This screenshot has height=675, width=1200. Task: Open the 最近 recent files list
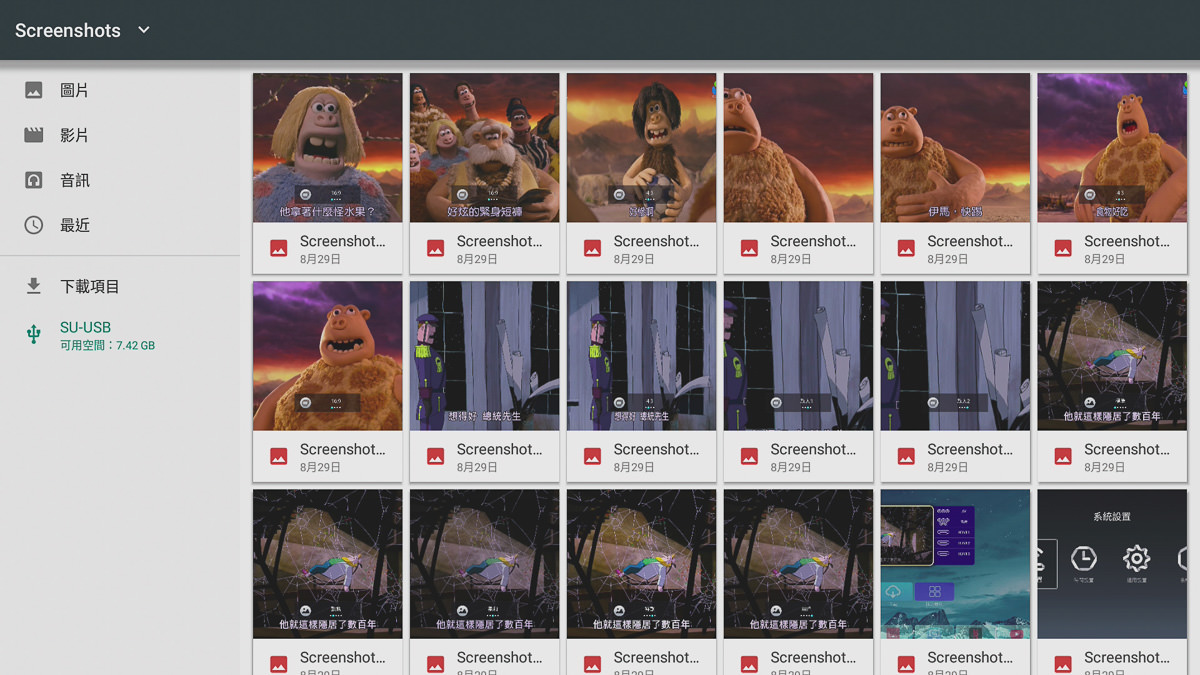click(x=120, y=225)
